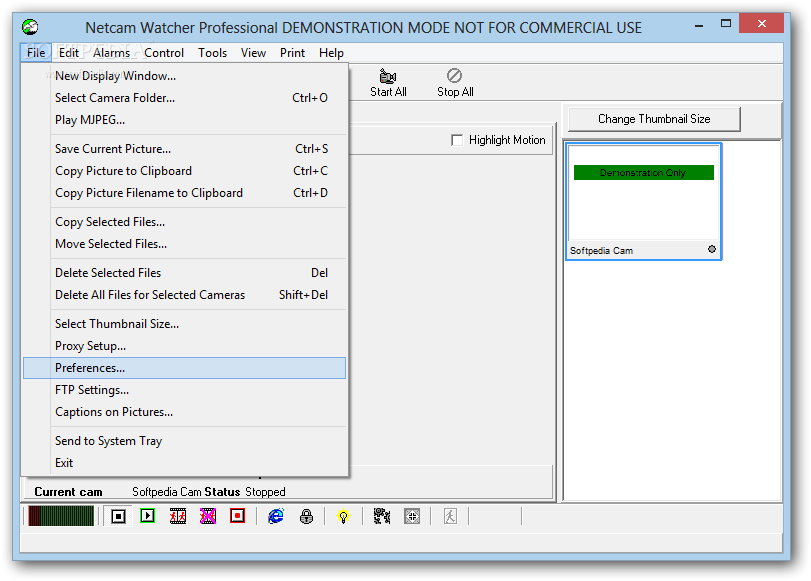Open the Help menu

332,53
